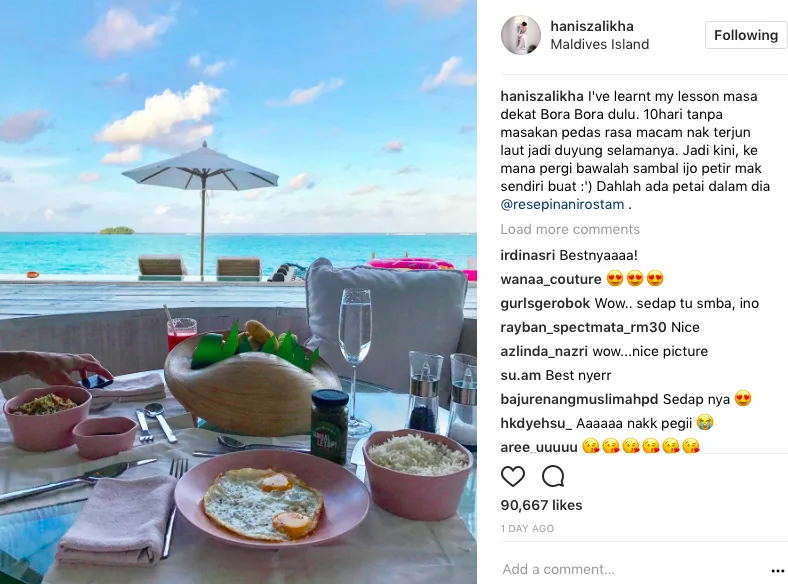Open irdinasri commenter profile
The width and height of the screenshot is (788, 584).
(528, 255)
